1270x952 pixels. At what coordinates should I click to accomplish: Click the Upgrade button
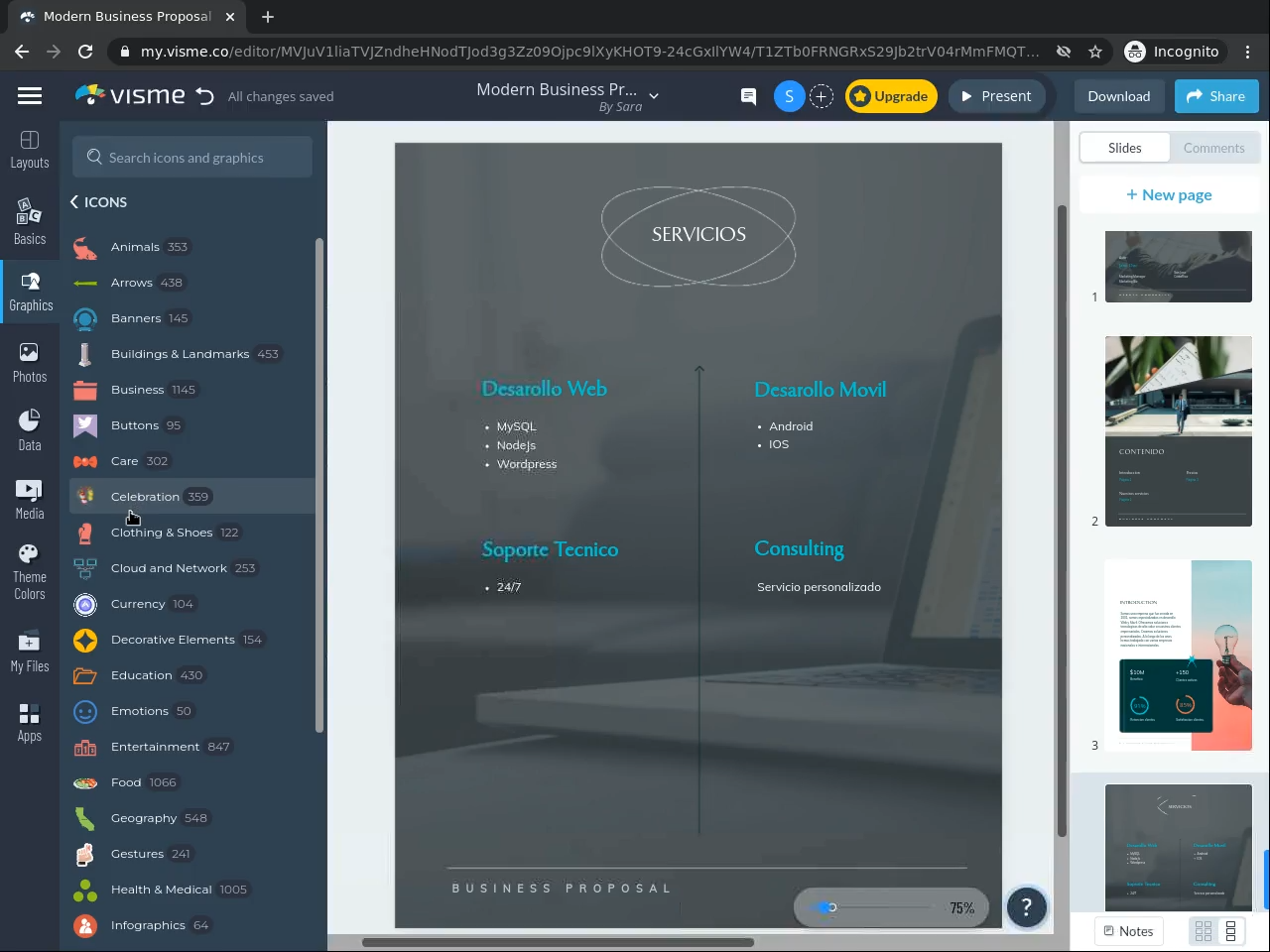pos(891,96)
